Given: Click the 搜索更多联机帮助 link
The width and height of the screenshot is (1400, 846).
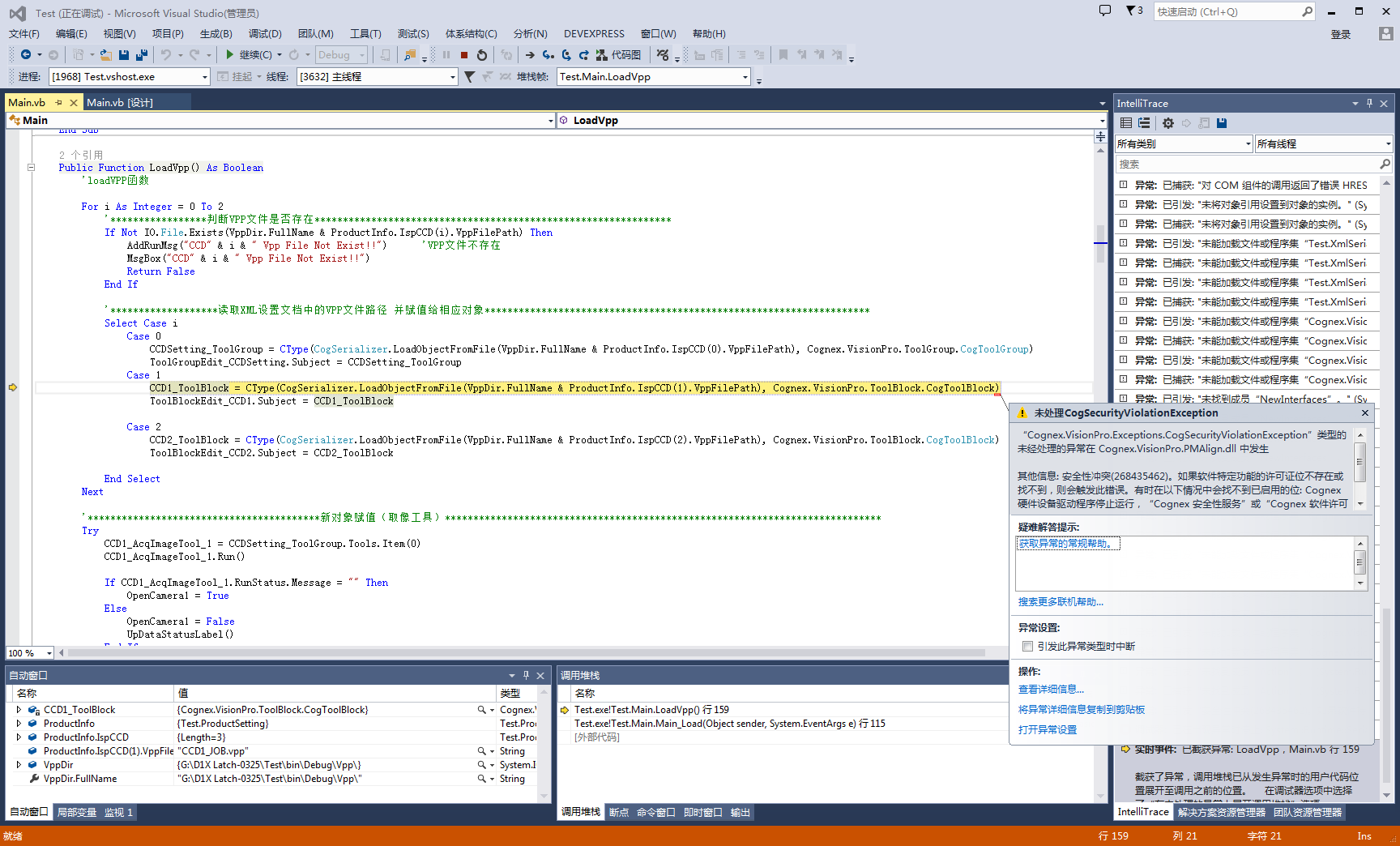Looking at the screenshot, I should [1061, 602].
